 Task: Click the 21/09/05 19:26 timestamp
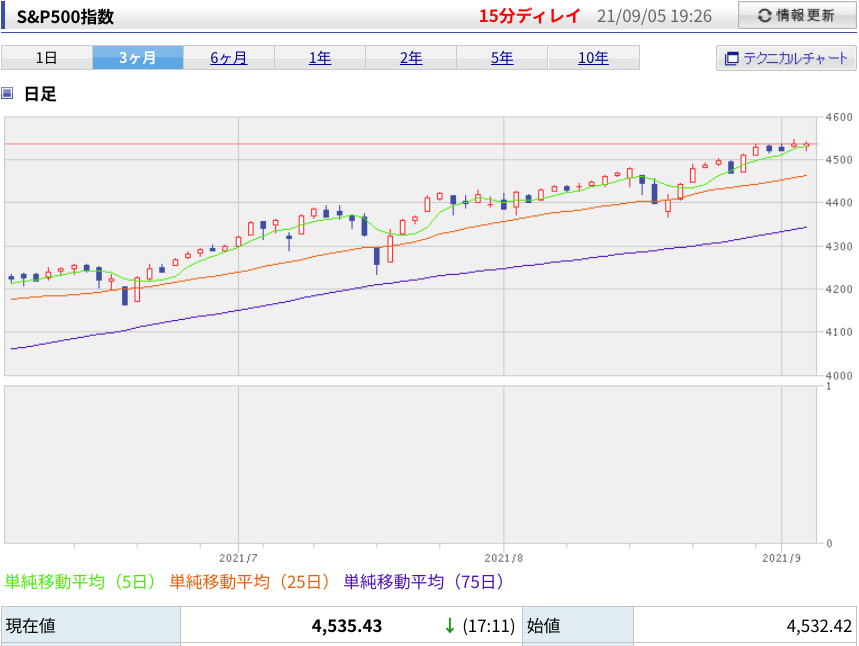pyautogui.click(x=654, y=16)
